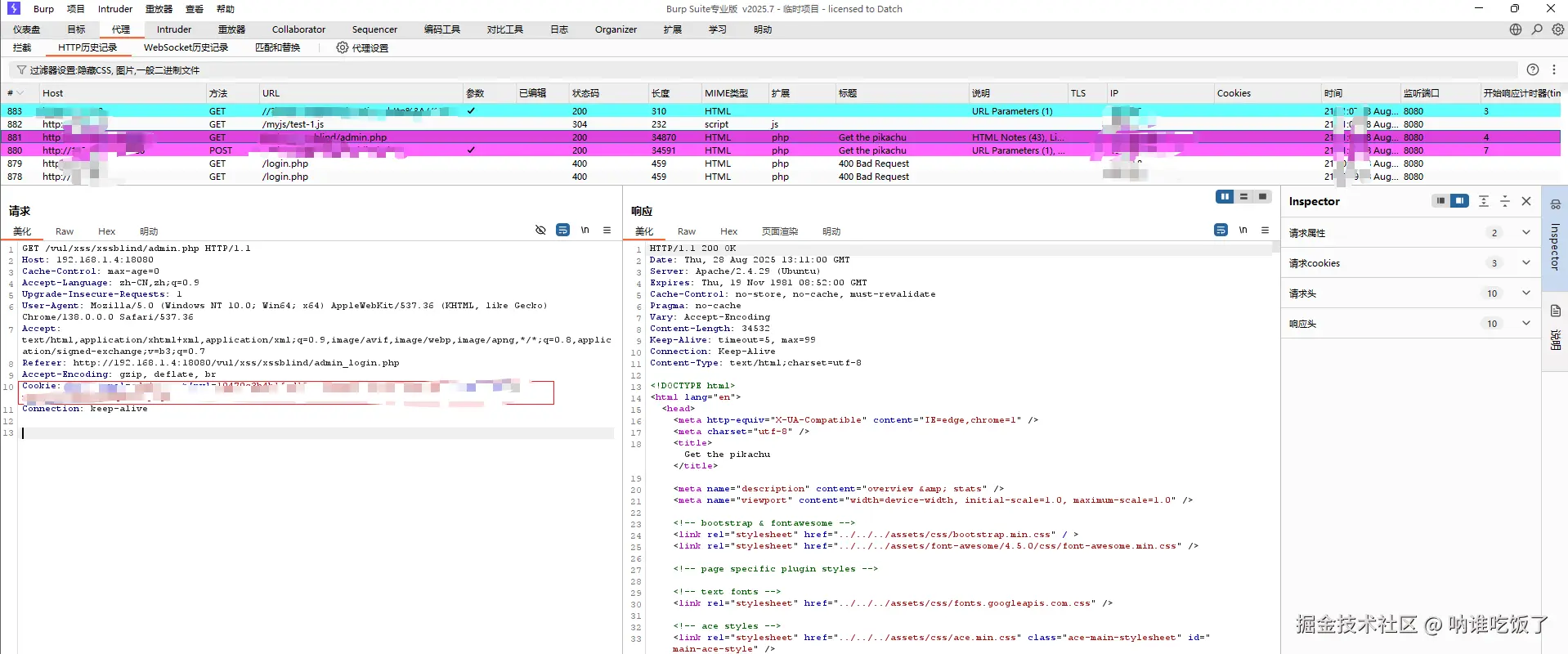This screenshot has height=654, width=1568.
Task: Expand the 请求头 section in Inspector
Action: [x=1525, y=293]
